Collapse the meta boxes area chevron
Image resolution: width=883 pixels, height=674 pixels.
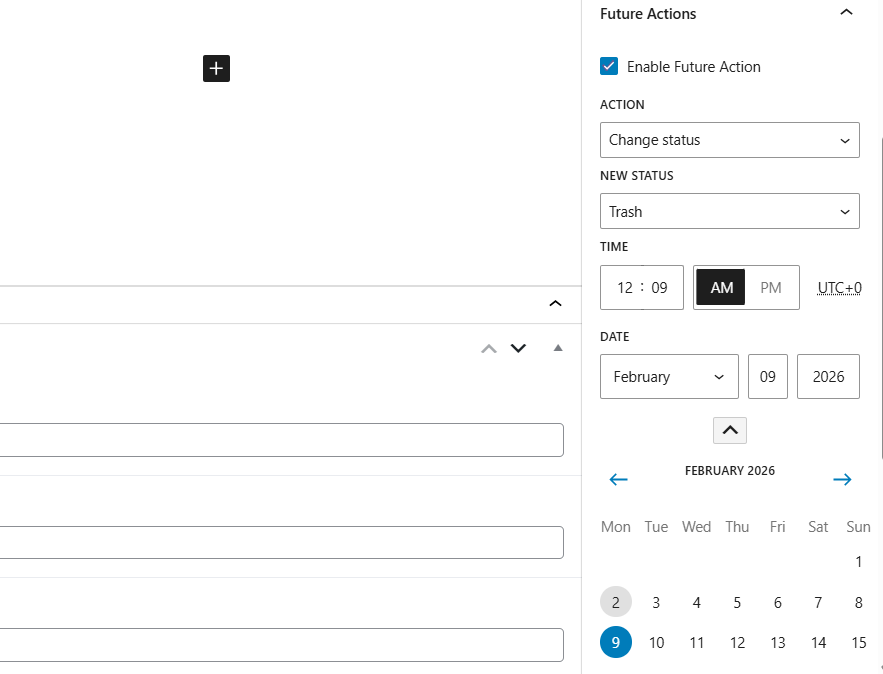click(556, 304)
